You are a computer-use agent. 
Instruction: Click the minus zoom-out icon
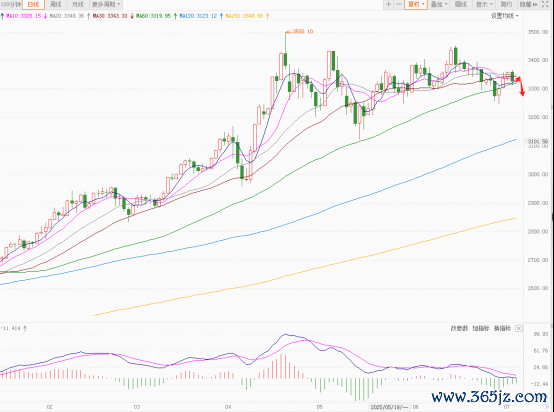coord(399,4)
